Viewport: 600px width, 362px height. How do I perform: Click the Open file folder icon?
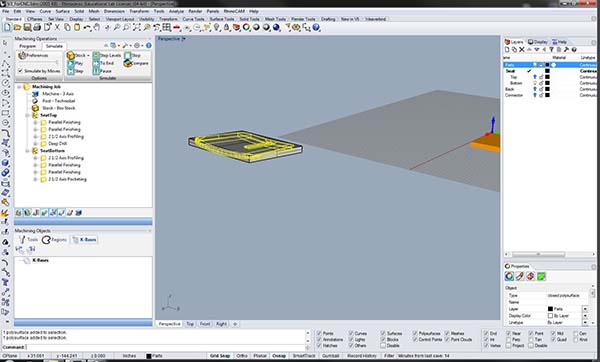pos(17,28)
